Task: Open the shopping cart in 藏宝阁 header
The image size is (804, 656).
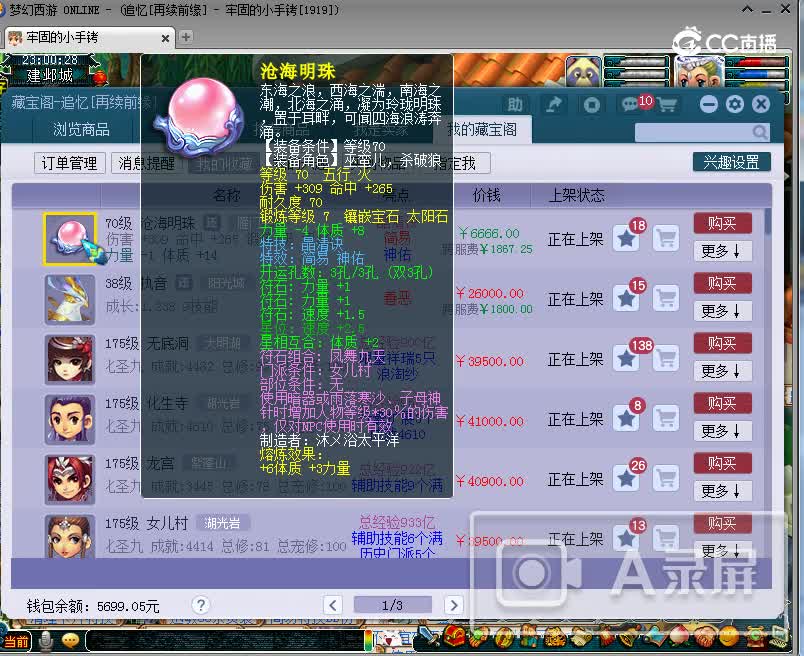Action: tap(667, 105)
